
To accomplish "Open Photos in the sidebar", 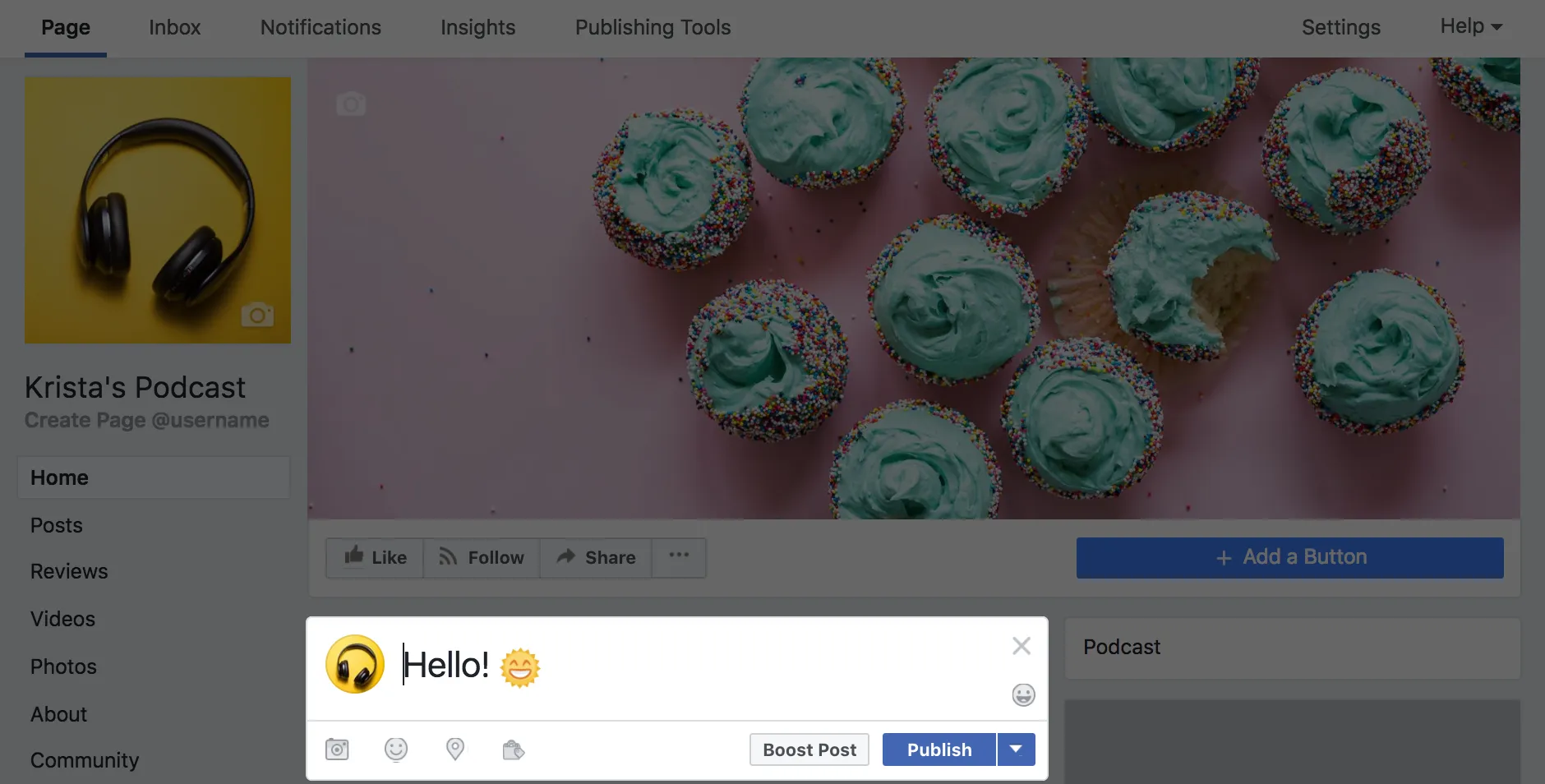I will point(63,666).
